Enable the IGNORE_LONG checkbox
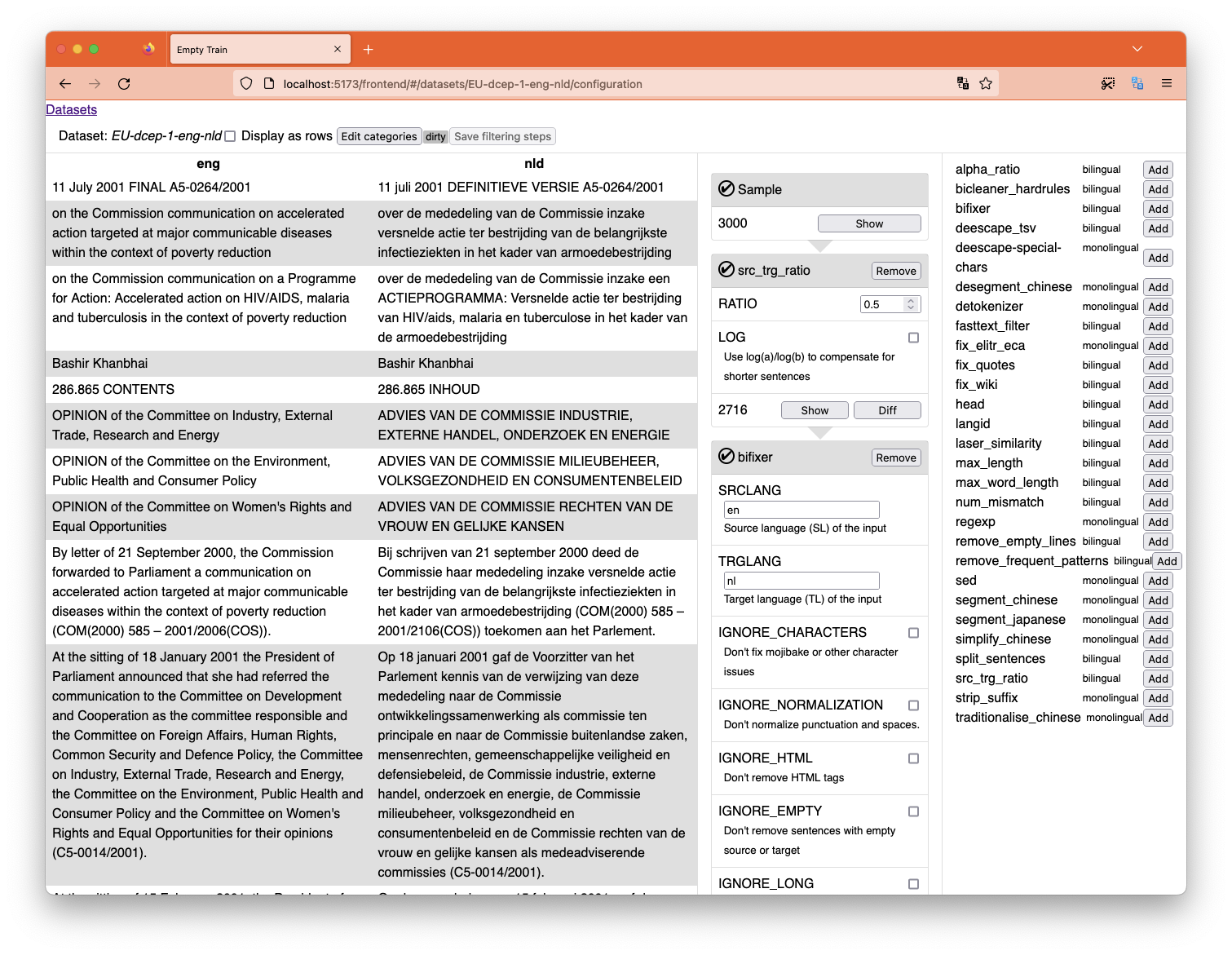1232x955 pixels. pyautogui.click(x=913, y=884)
